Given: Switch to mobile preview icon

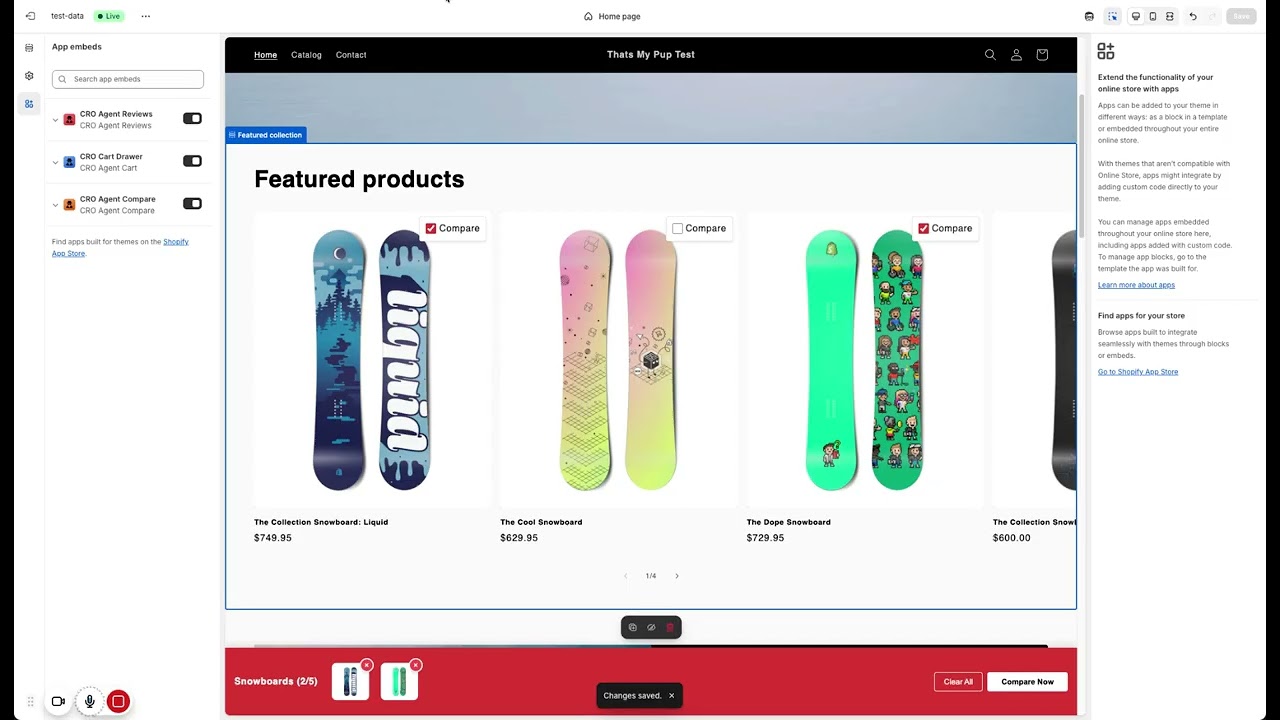Looking at the screenshot, I should [x=1153, y=16].
